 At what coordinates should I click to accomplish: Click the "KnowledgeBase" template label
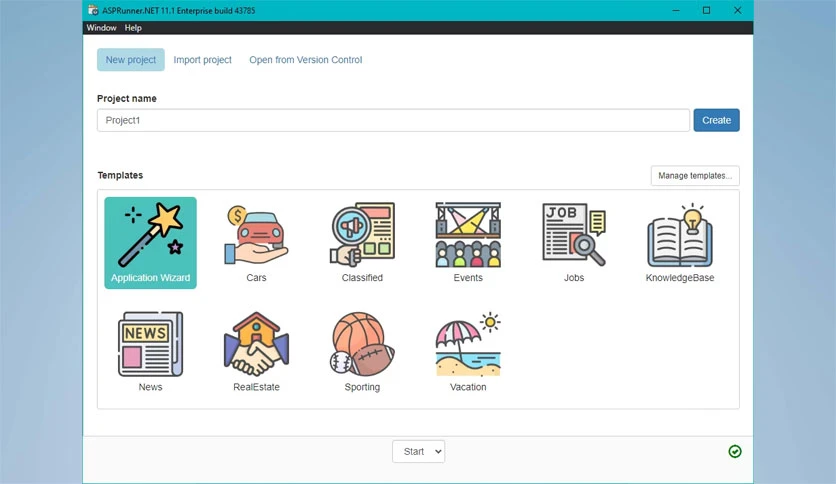coord(680,278)
